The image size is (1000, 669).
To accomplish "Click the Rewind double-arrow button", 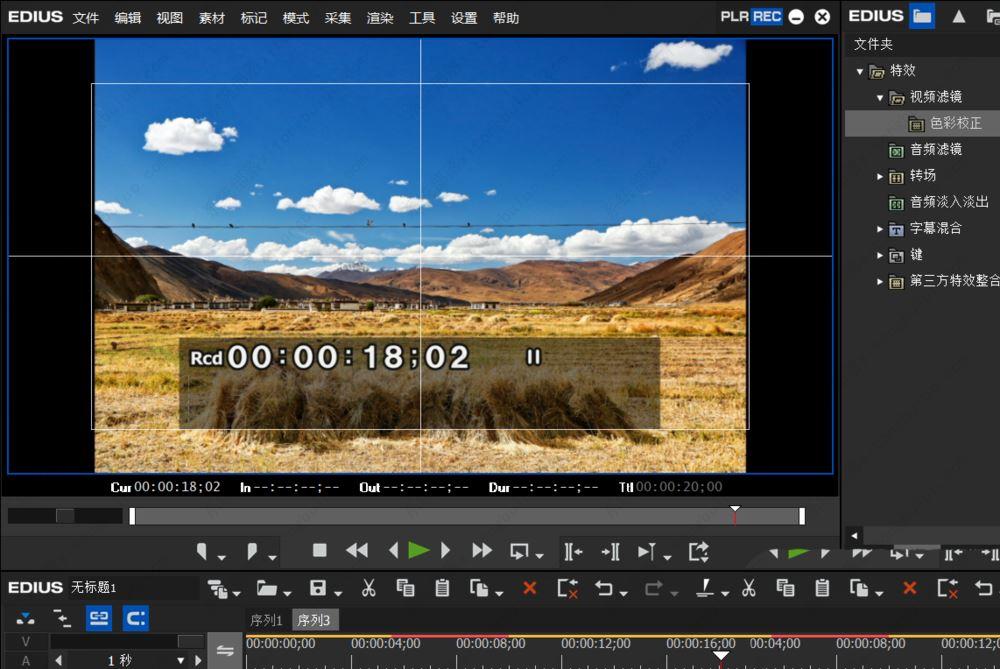I will (x=357, y=550).
